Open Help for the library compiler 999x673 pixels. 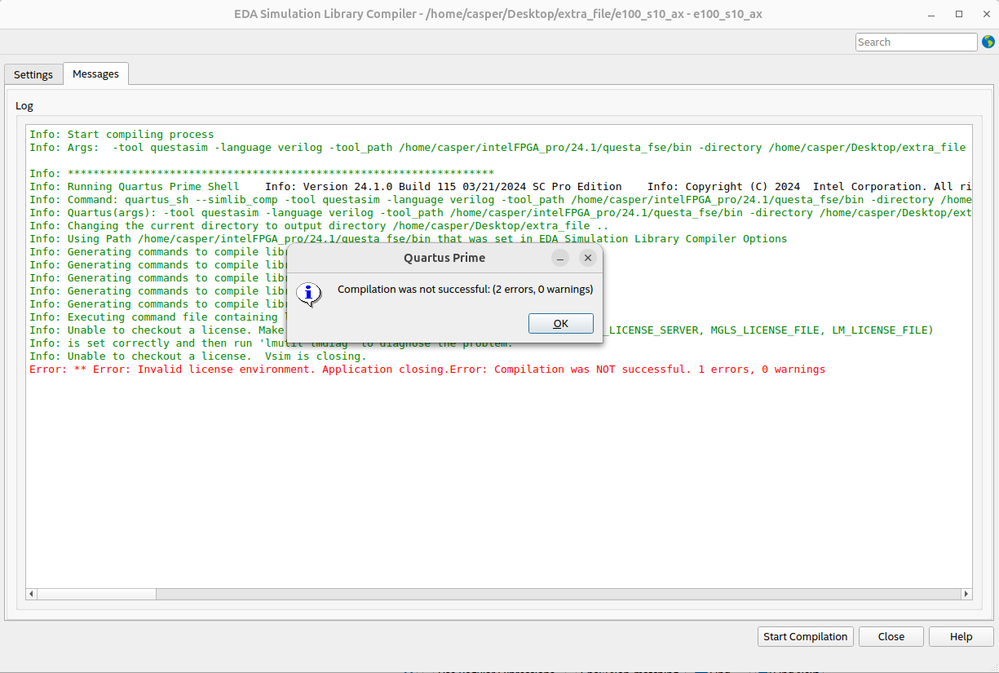[961, 636]
